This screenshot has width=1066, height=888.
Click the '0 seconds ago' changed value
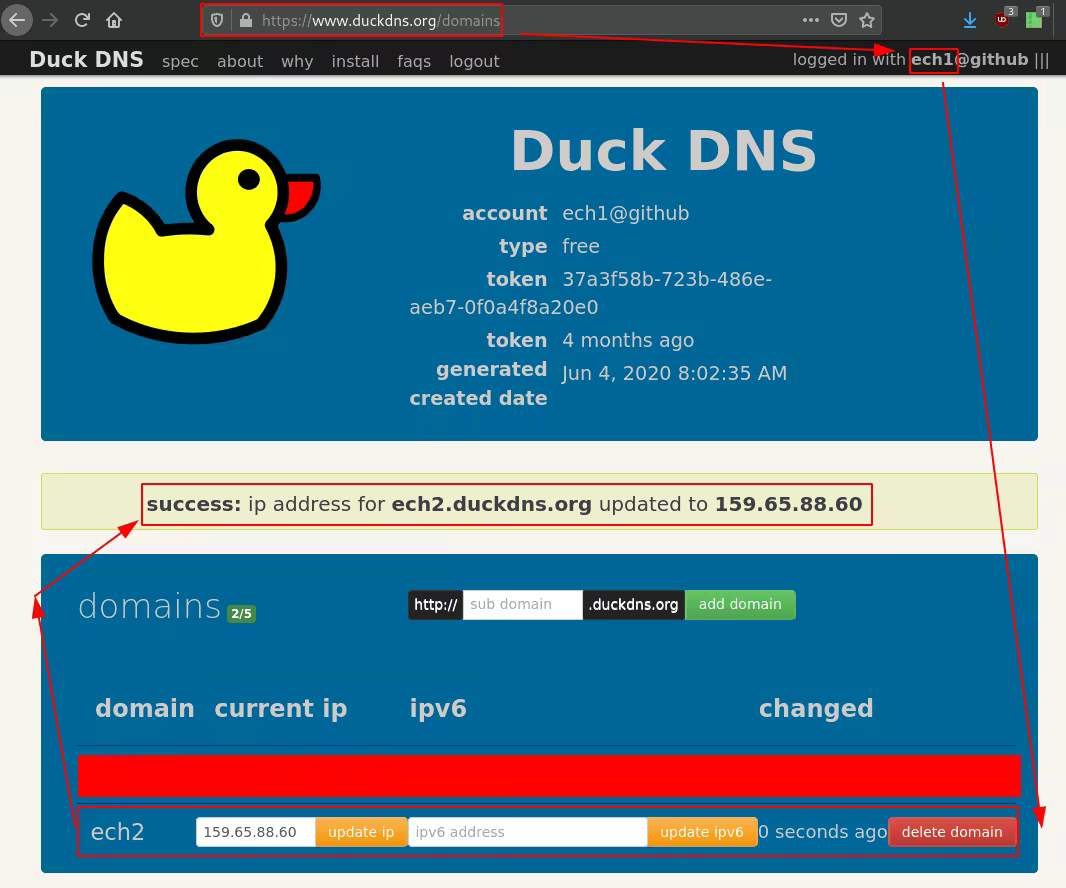pos(823,832)
